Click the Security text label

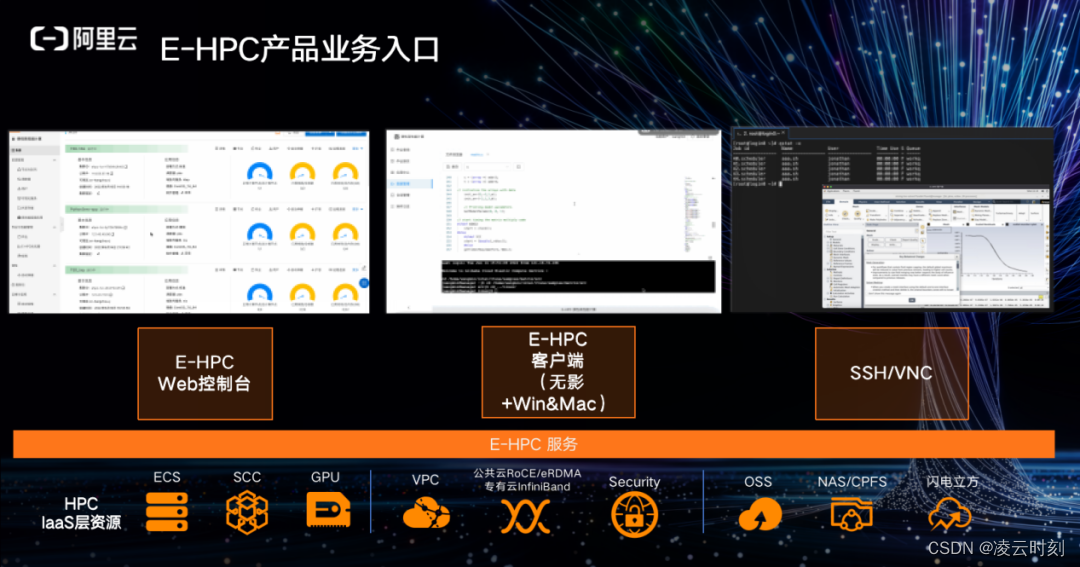coord(634,482)
